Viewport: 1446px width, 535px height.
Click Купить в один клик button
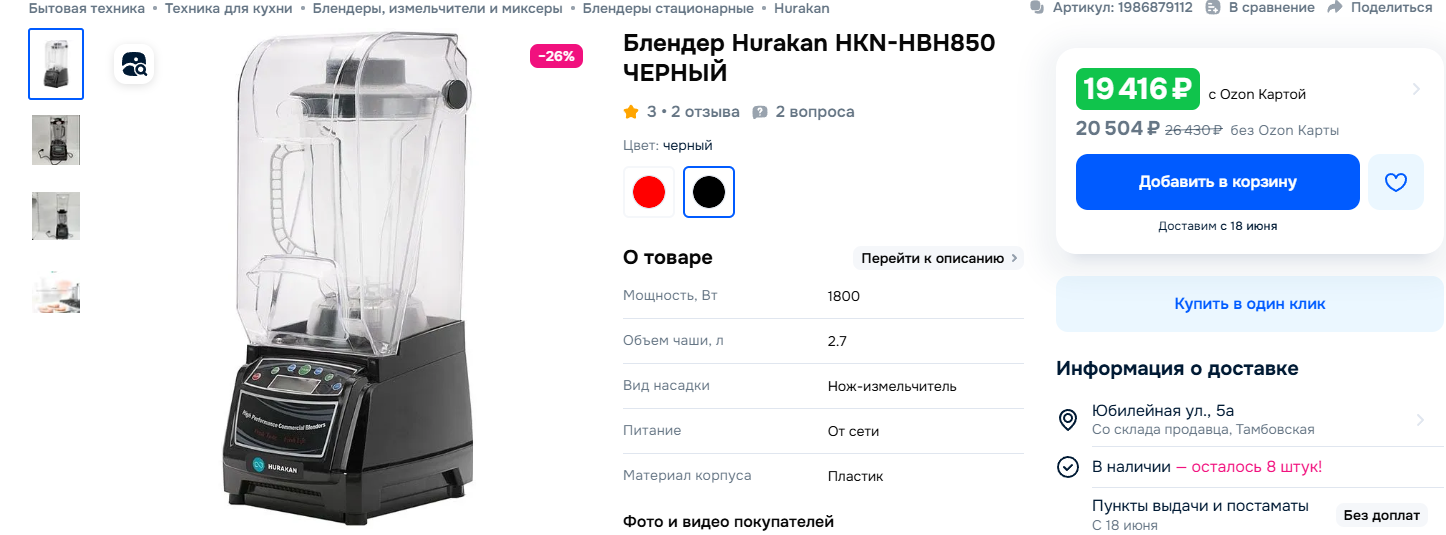point(1250,304)
